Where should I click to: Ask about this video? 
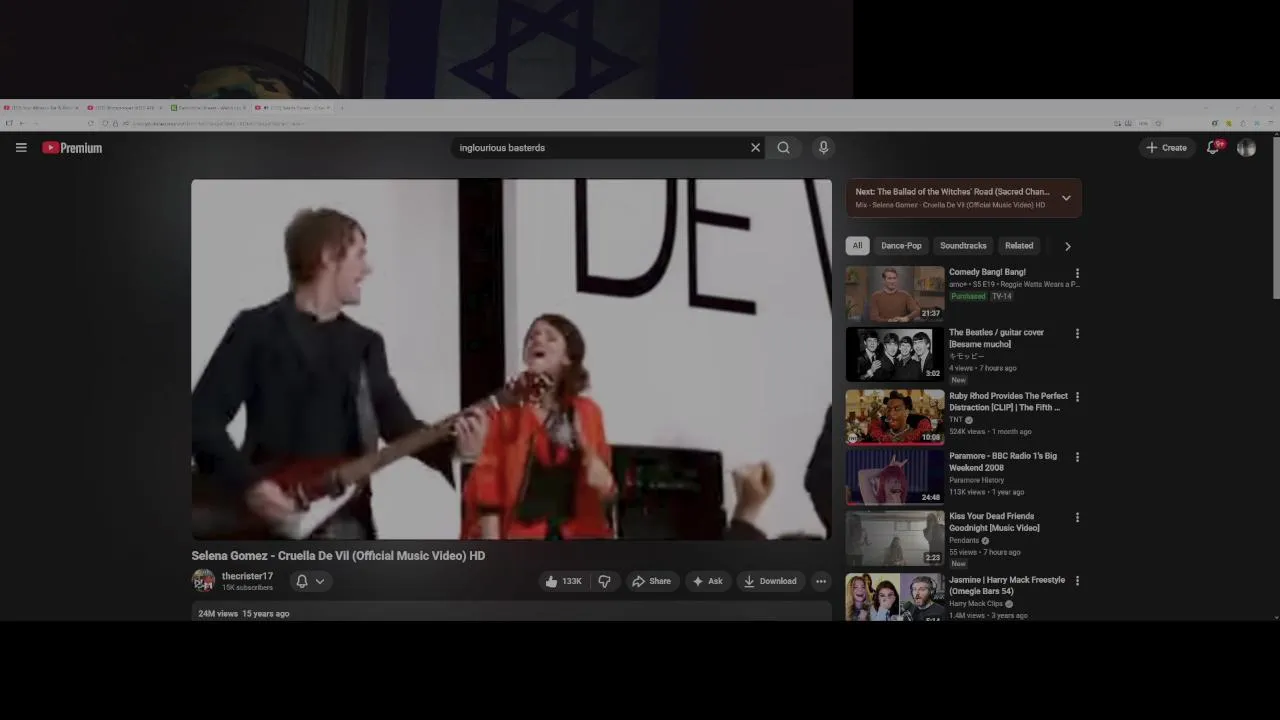707,581
